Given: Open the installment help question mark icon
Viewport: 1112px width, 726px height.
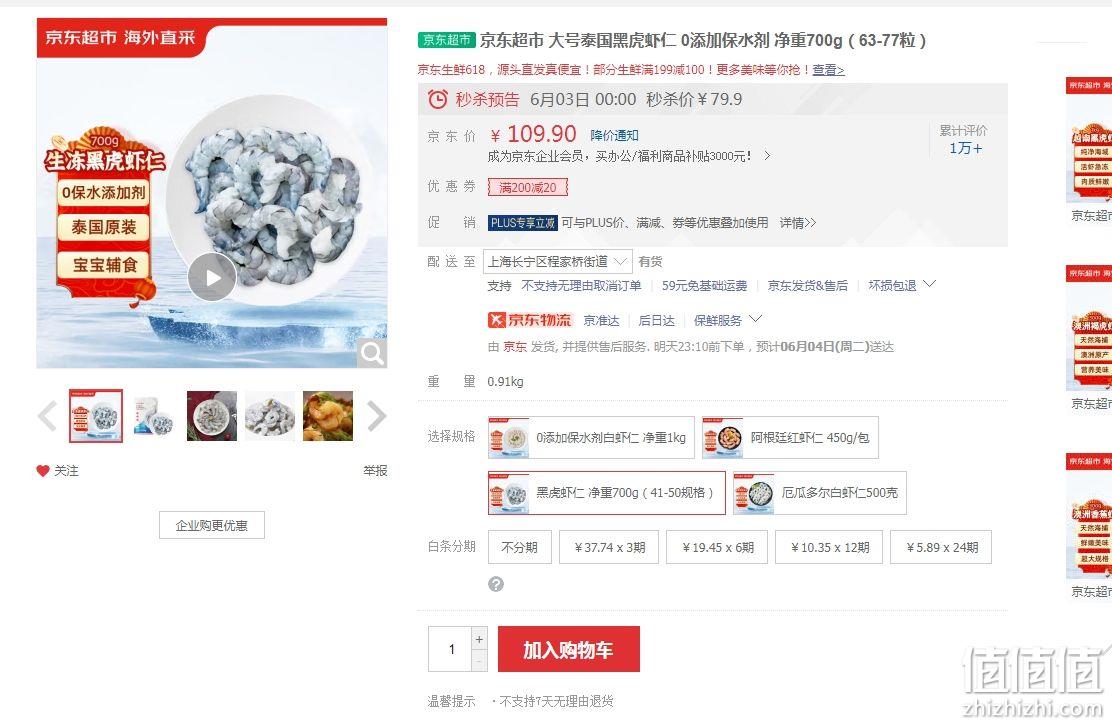Looking at the screenshot, I should coord(496,584).
